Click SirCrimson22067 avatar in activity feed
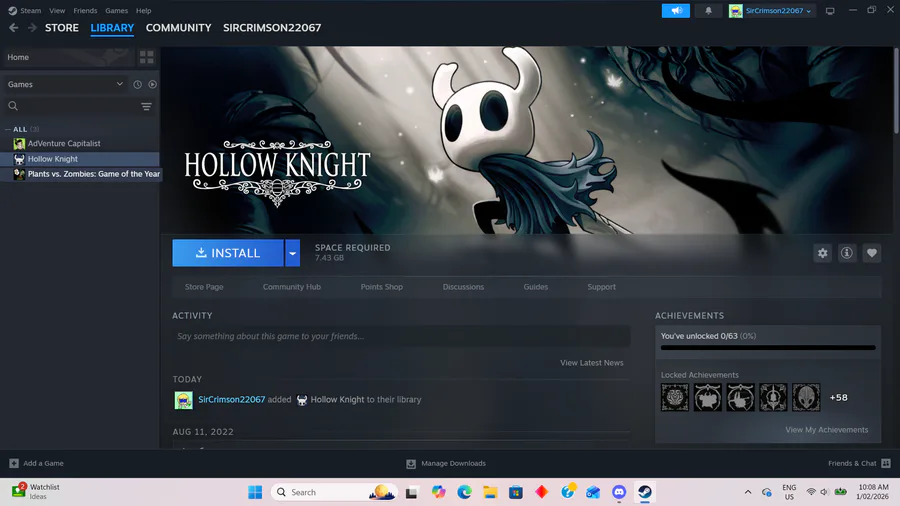The image size is (900, 506). point(183,400)
